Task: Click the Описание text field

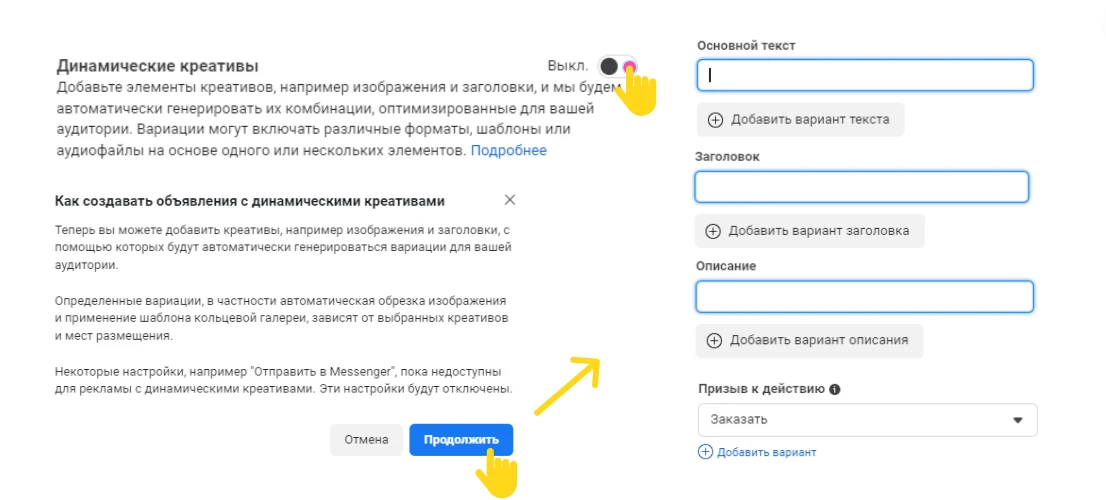Action: [x=865, y=297]
